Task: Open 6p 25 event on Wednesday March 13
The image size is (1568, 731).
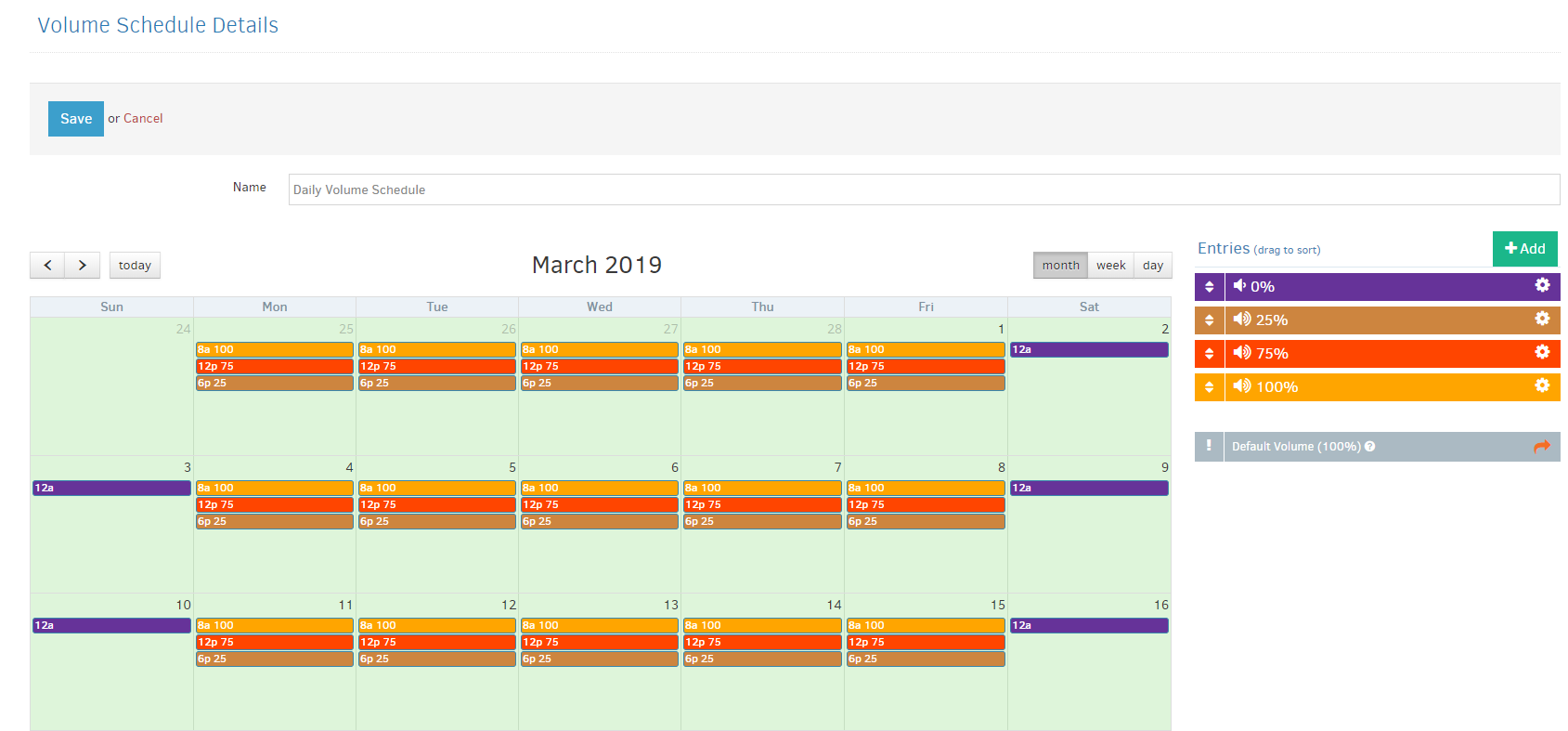Action: pyautogui.click(x=600, y=659)
